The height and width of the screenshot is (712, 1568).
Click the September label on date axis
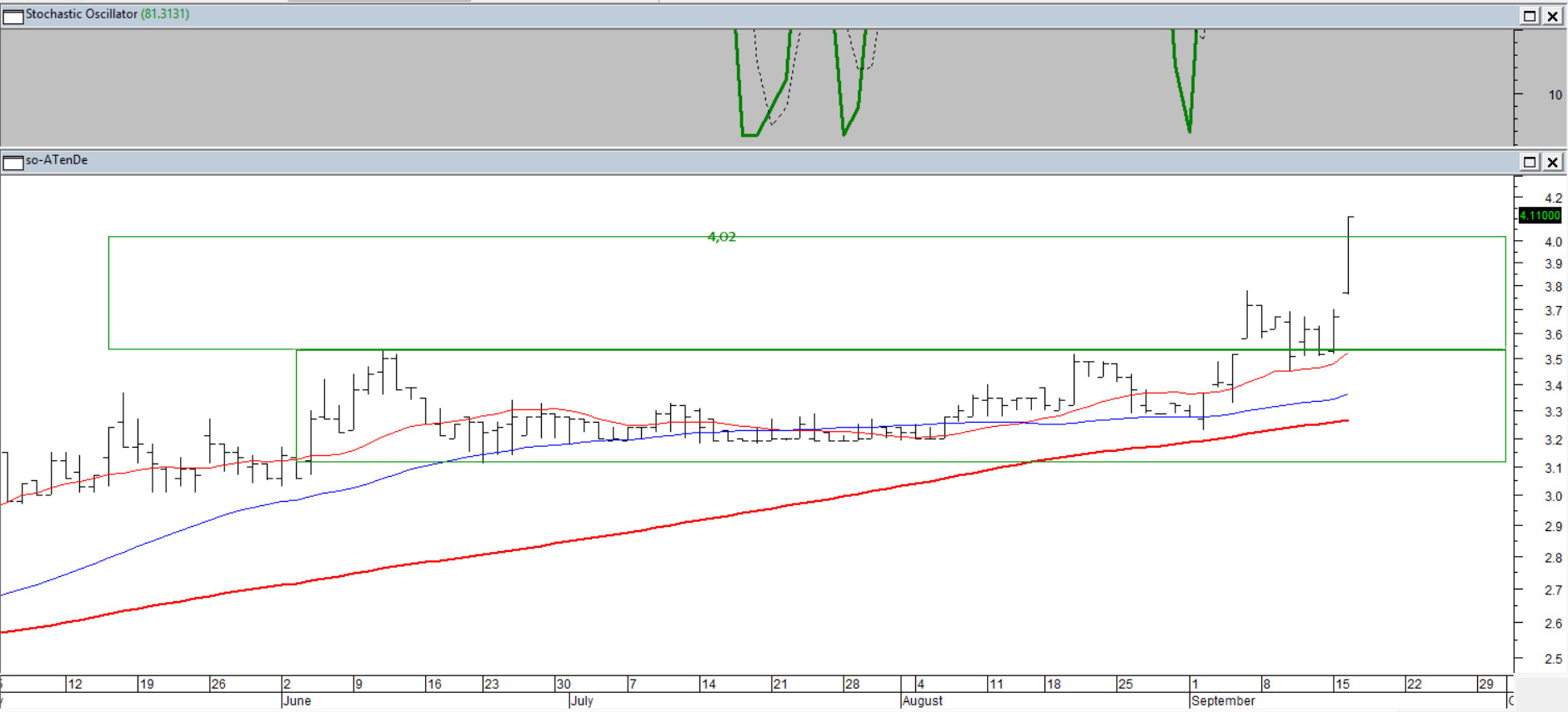click(1223, 700)
